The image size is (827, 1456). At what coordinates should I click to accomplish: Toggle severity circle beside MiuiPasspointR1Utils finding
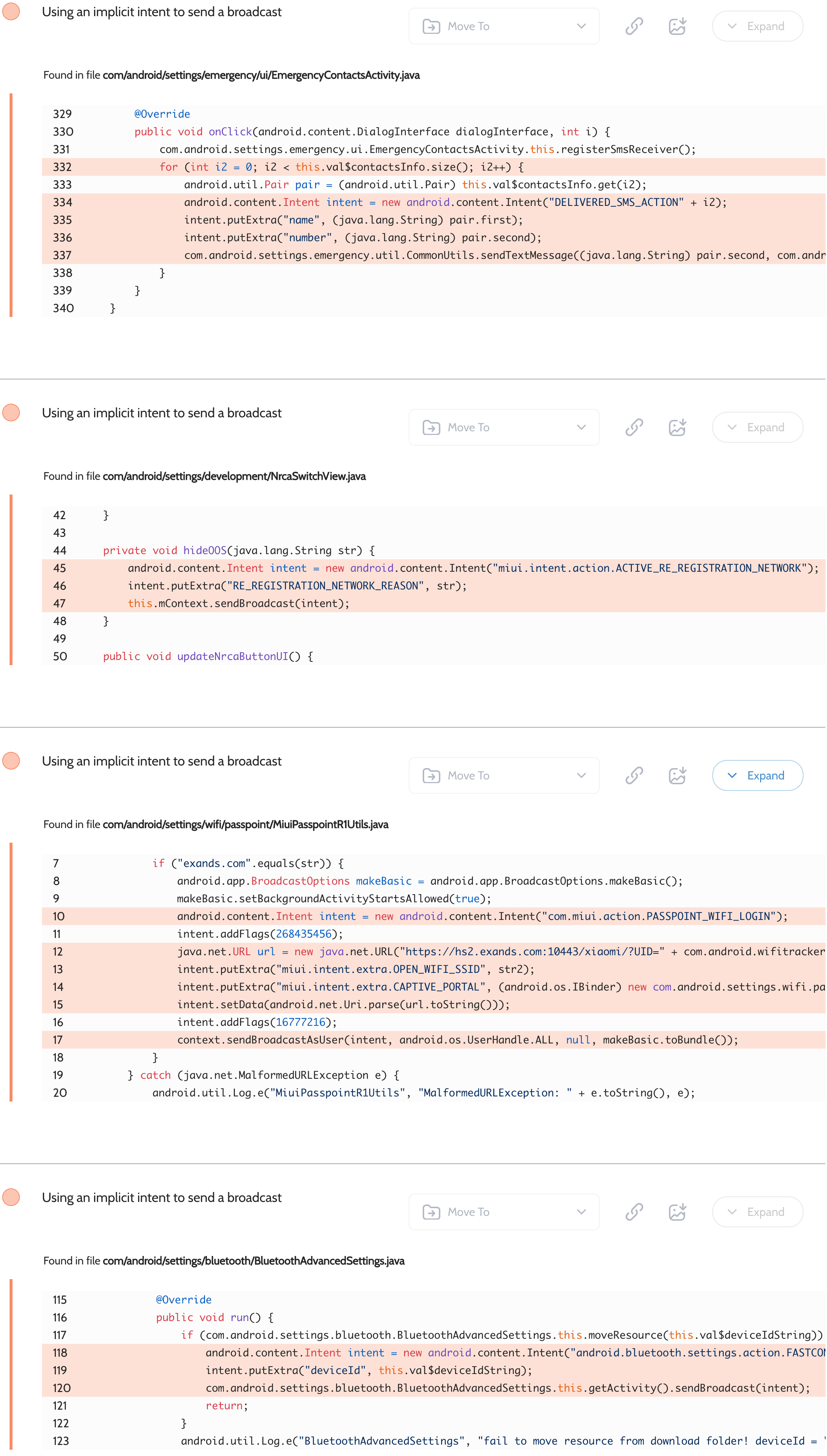pos(11,761)
